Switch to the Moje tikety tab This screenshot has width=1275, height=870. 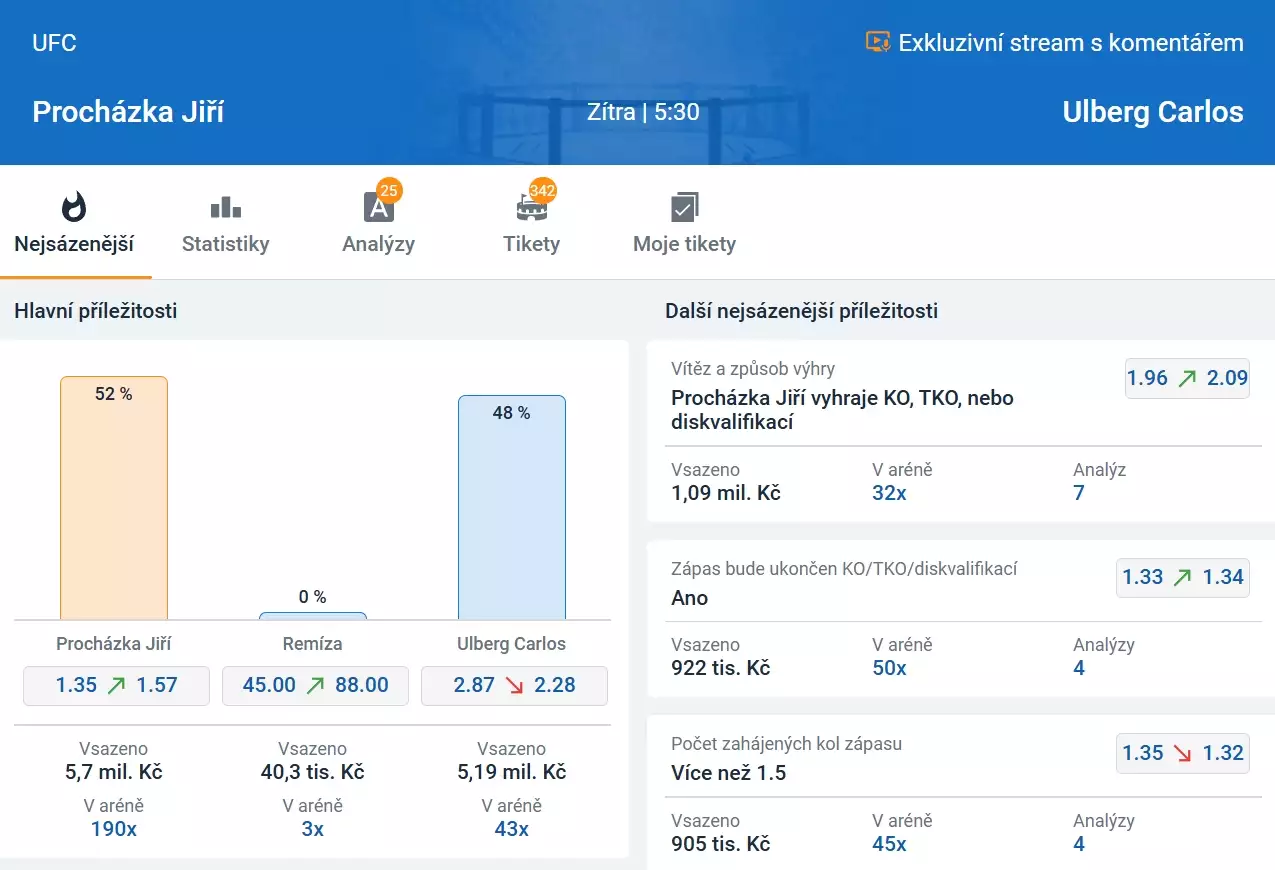(x=684, y=244)
